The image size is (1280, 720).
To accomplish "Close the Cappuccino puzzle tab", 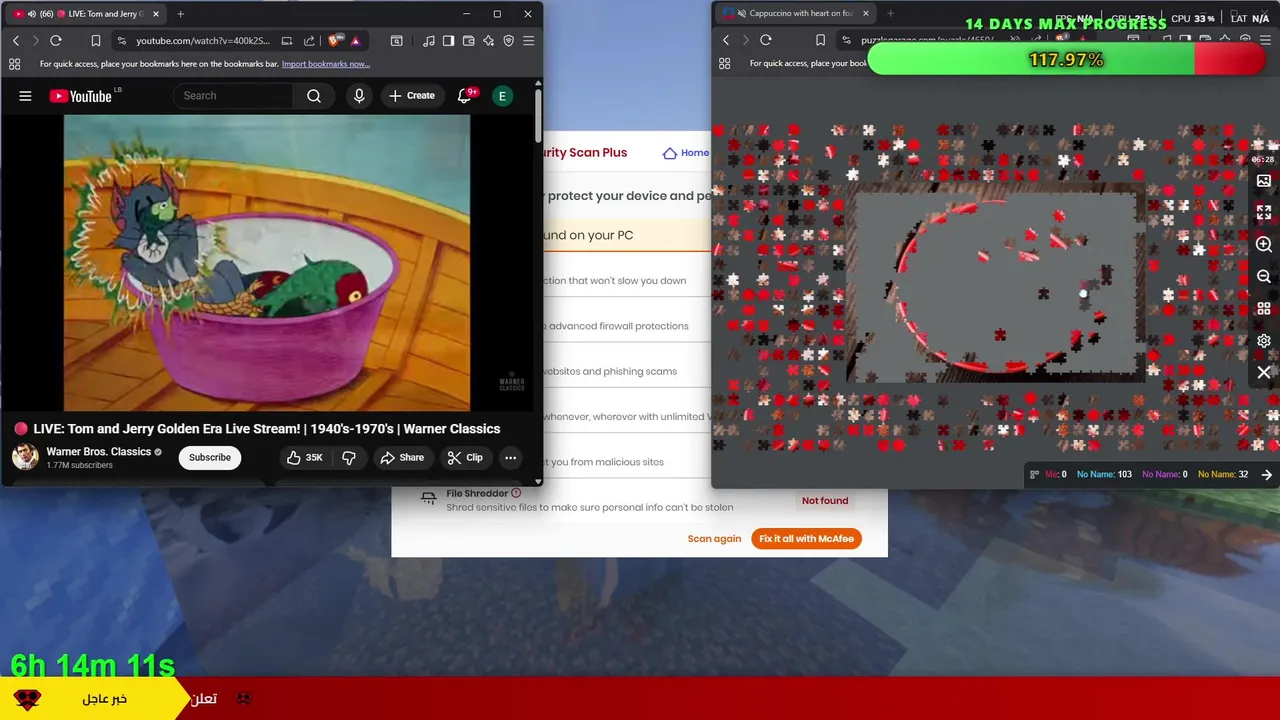I will (x=866, y=13).
